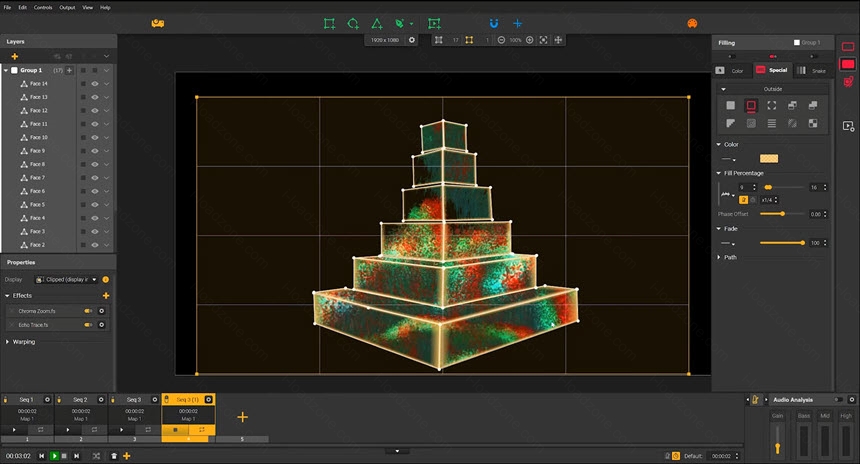Click the crop selection tool in top toolbar
Image resolution: width=860 pixels, height=464 pixels.
(434, 24)
